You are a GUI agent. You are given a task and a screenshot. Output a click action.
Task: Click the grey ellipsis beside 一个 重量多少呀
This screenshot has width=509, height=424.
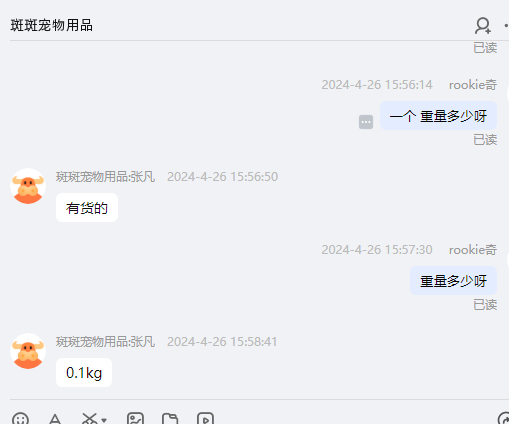pyautogui.click(x=366, y=122)
